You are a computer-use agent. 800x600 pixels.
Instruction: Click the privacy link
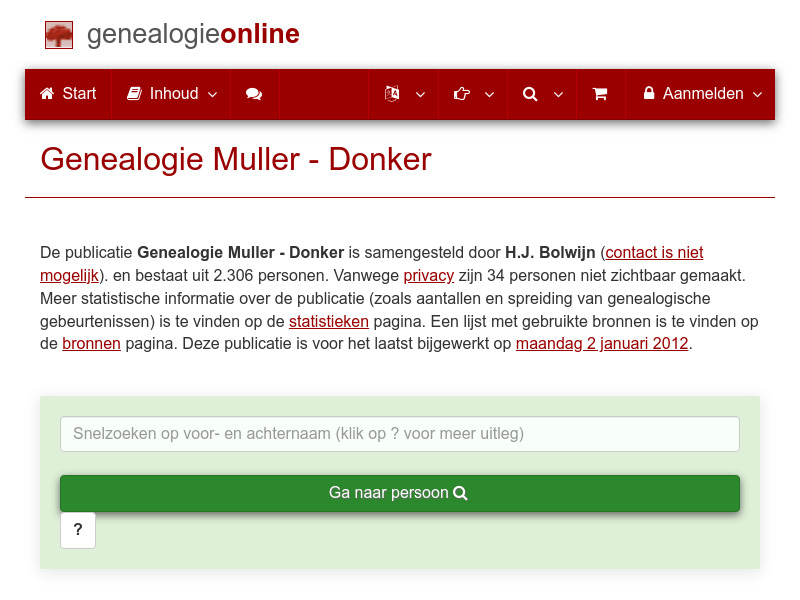pyautogui.click(x=429, y=275)
